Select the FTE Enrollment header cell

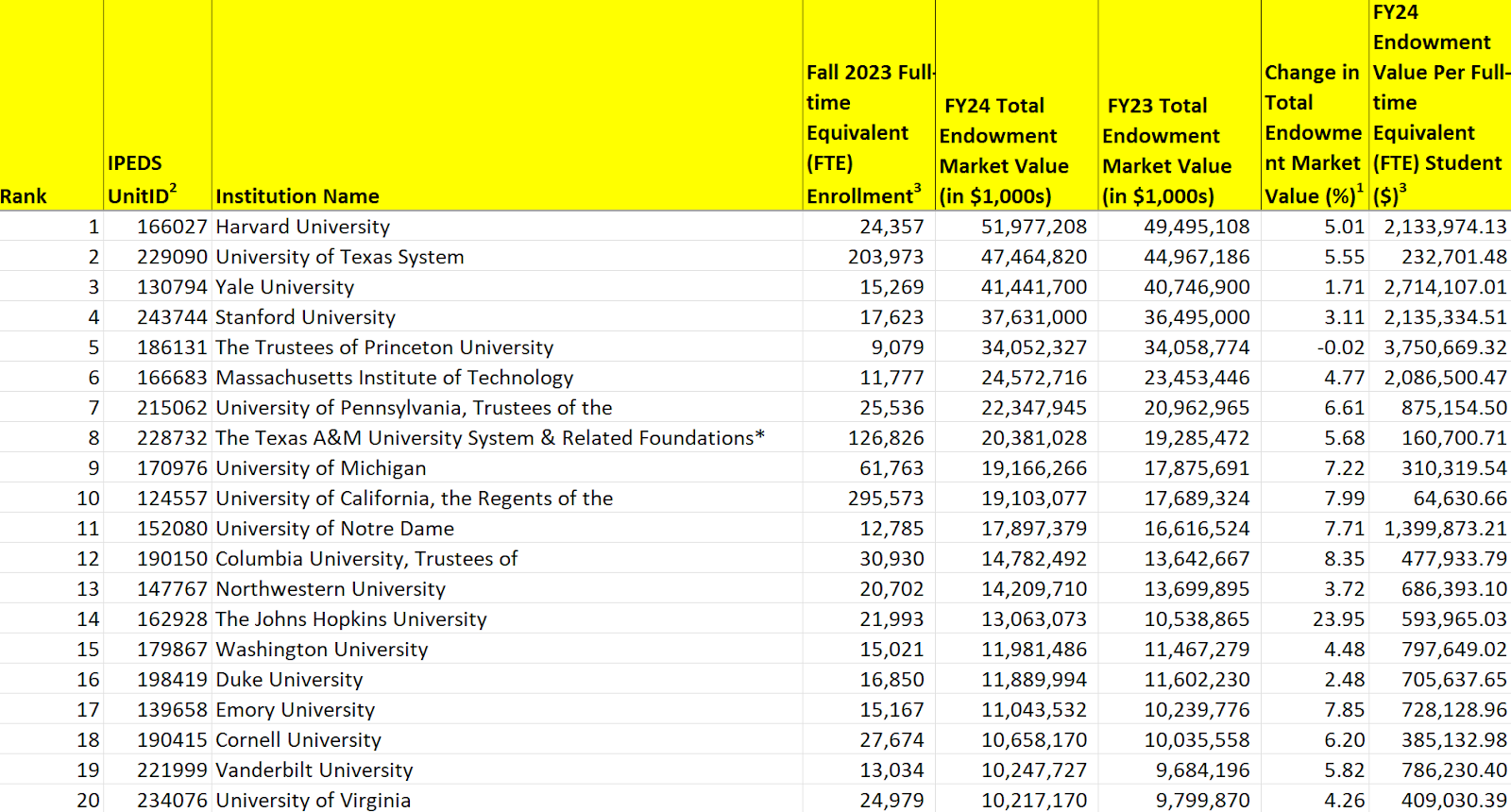coord(869,105)
